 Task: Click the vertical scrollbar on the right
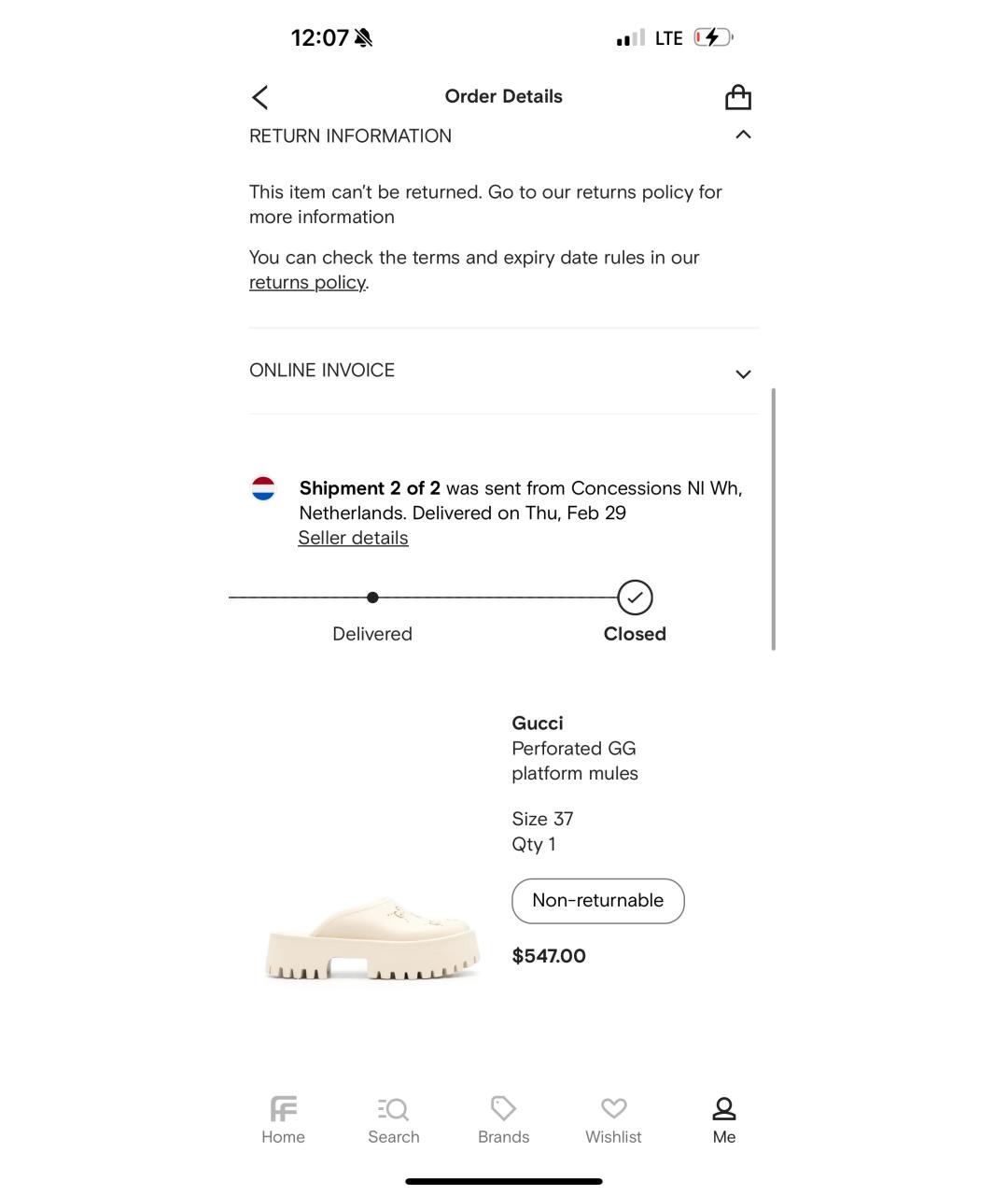(773, 518)
